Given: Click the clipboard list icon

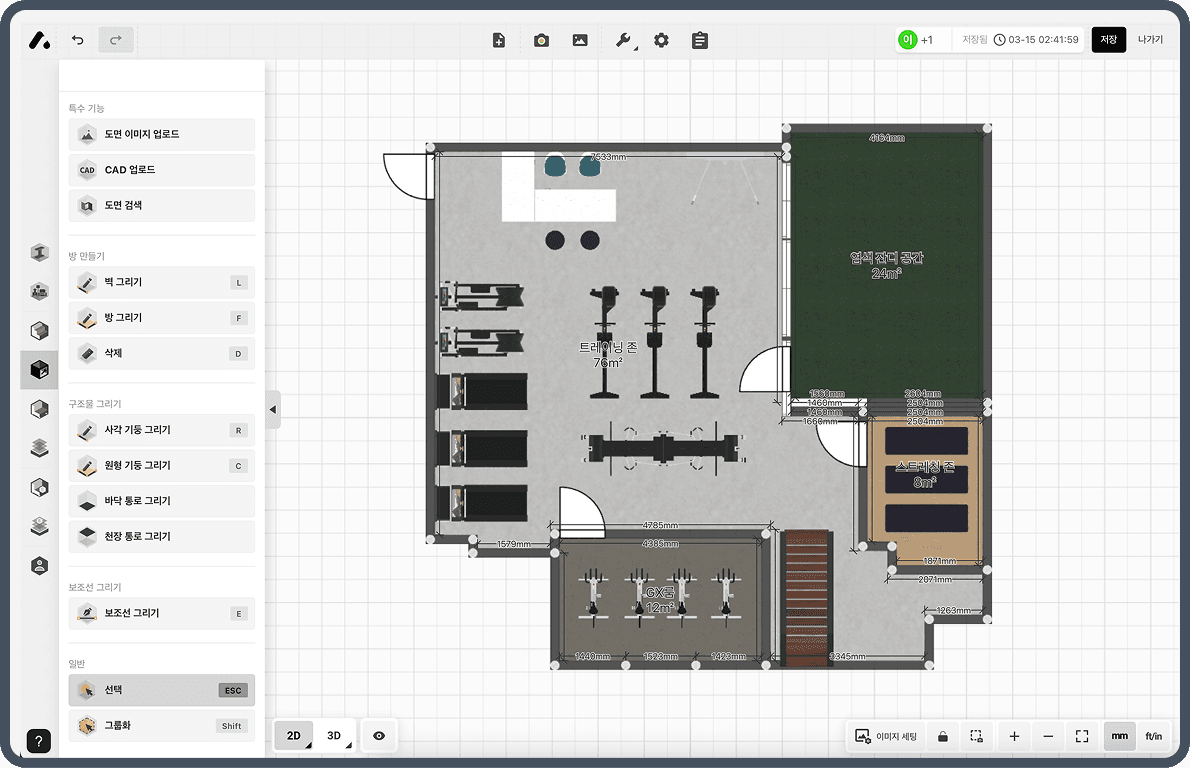Looking at the screenshot, I should pos(700,40).
